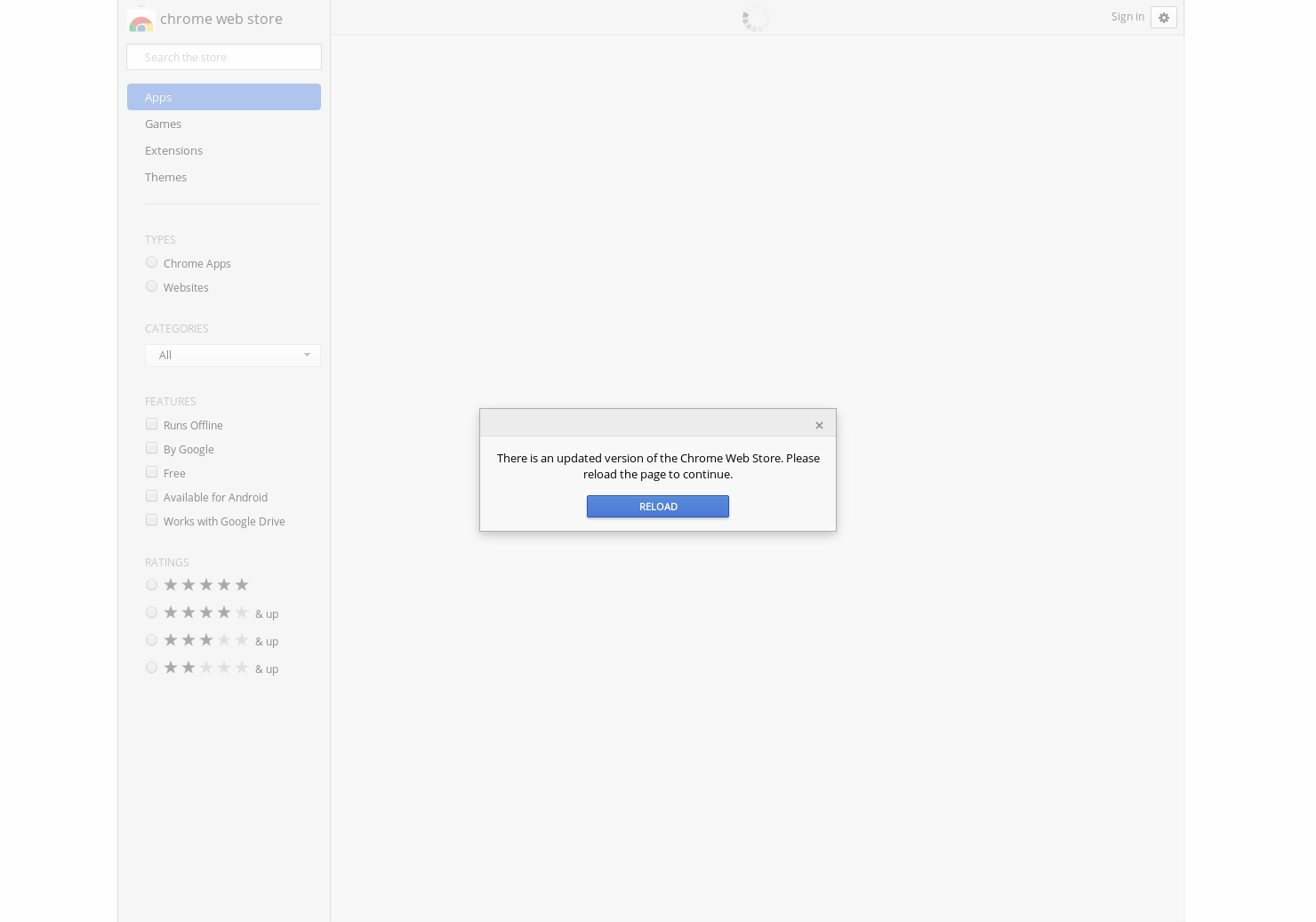
Task: Click the CATEGORIES heading label
Action: (177, 329)
